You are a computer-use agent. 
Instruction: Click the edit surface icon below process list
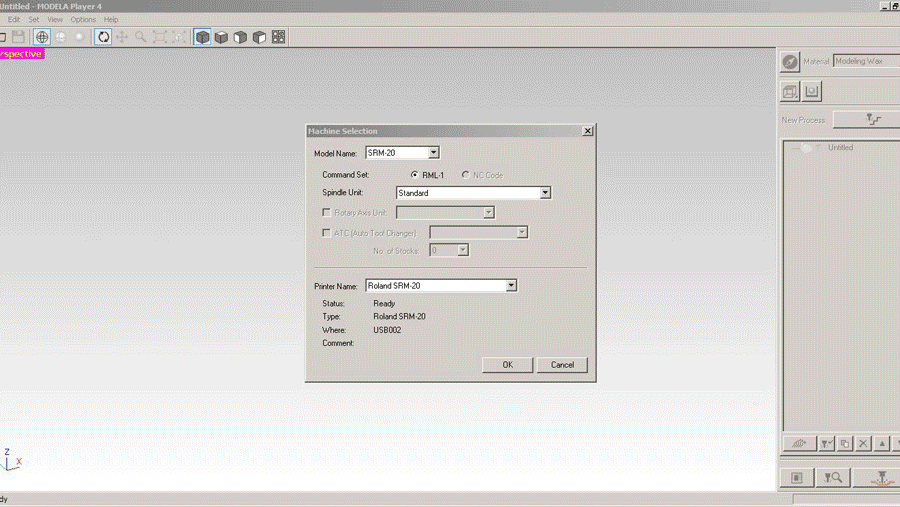click(x=799, y=443)
